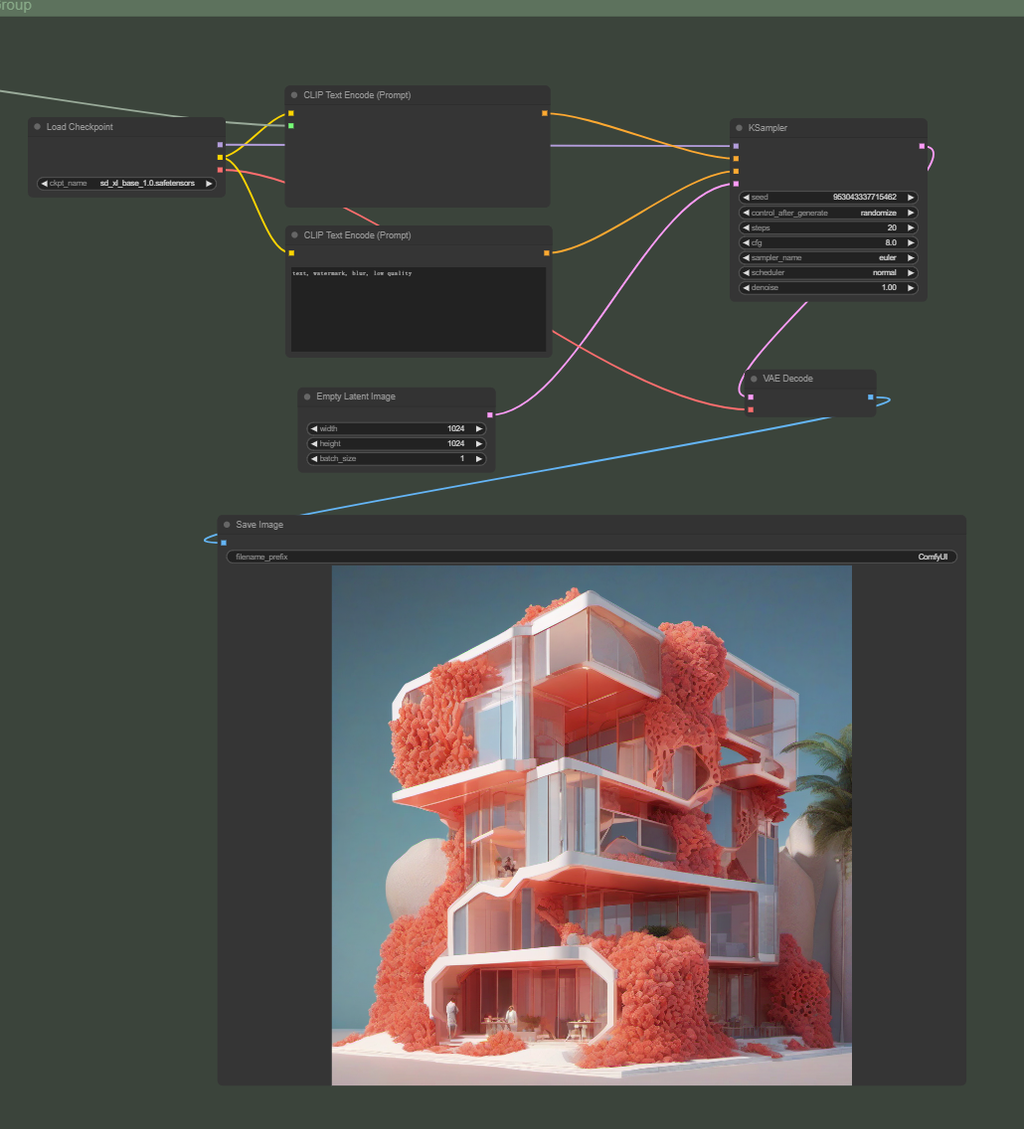
Task: Collapse the KSampler node via its title dot
Action: point(738,128)
